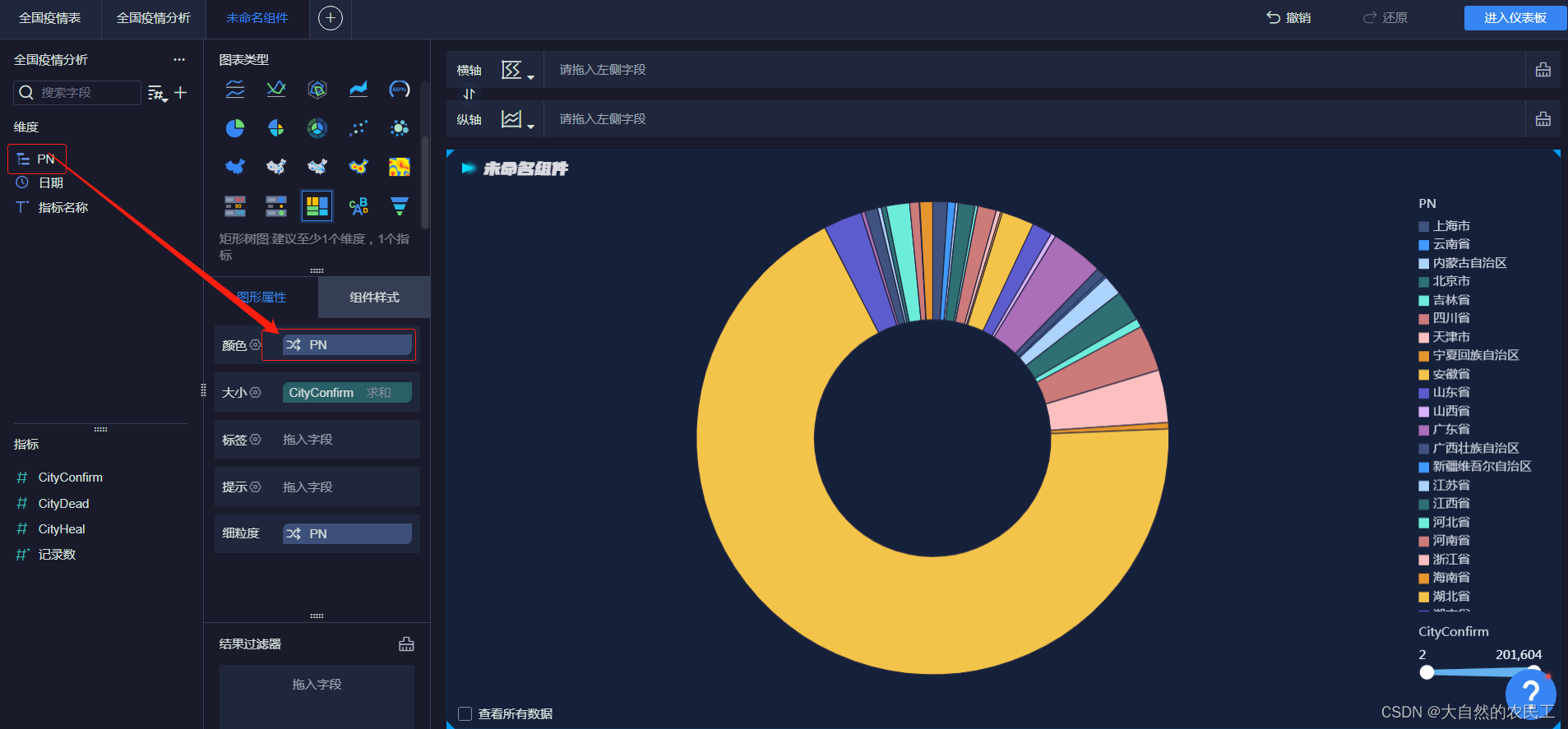Switch to the 全国疫情表 tab

50,18
